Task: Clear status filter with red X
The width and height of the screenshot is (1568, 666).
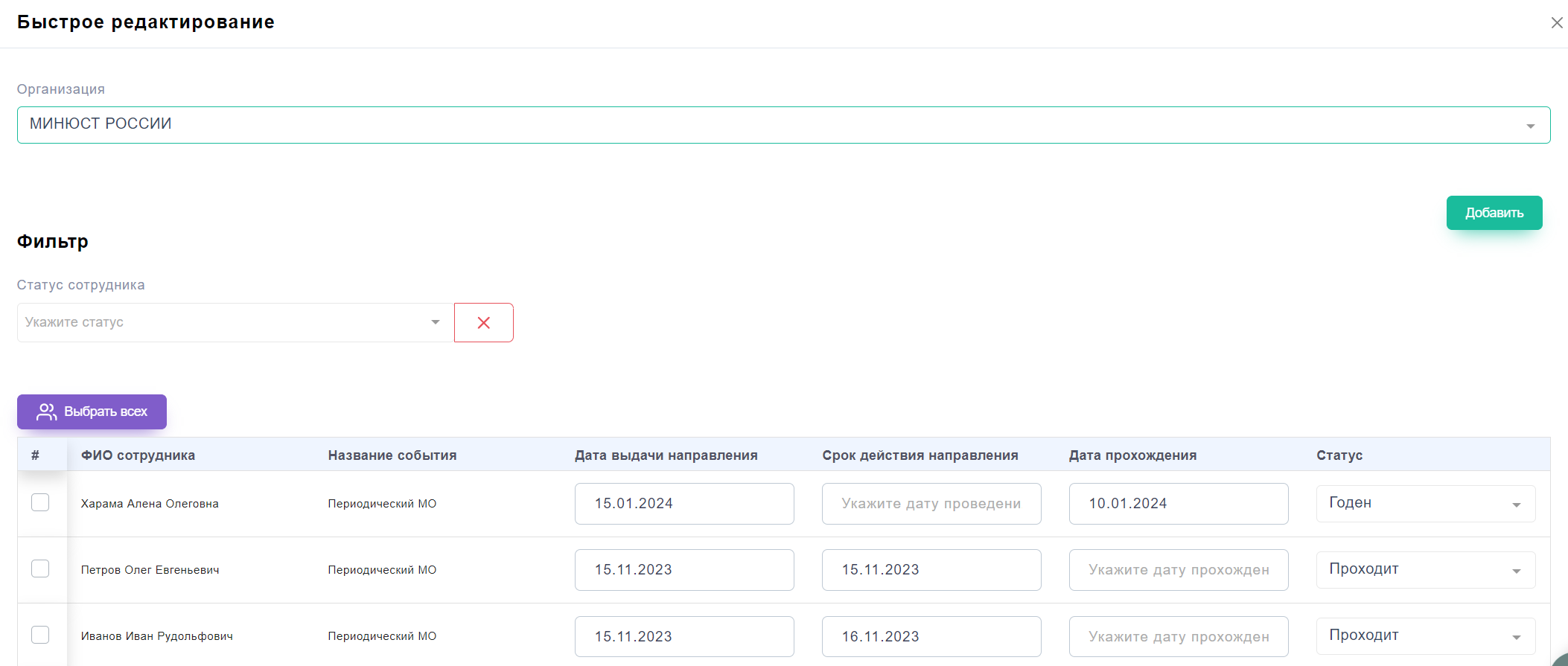Action: tap(483, 323)
